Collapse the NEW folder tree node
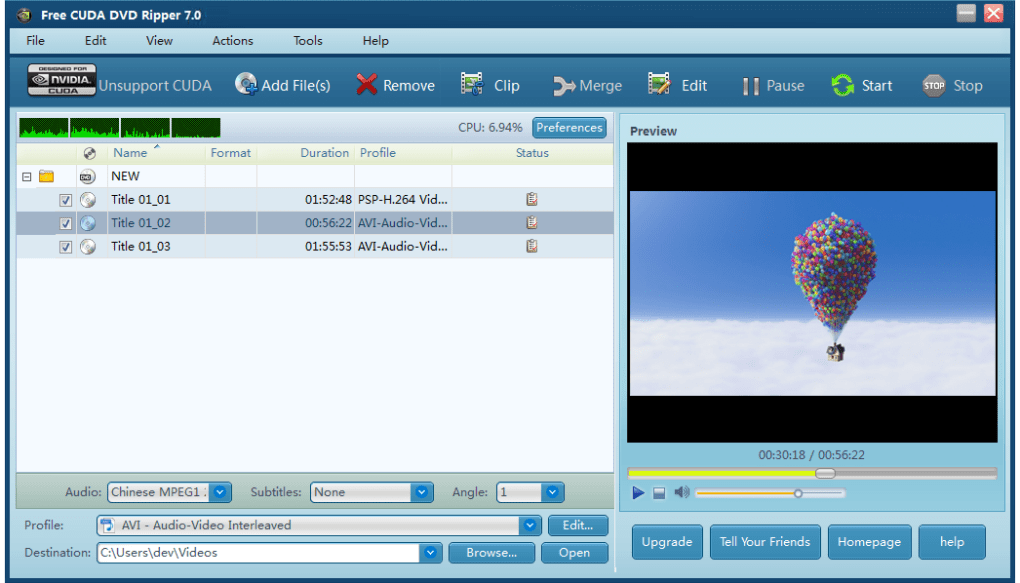The image size is (1020, 583). (x=26, y=177)
